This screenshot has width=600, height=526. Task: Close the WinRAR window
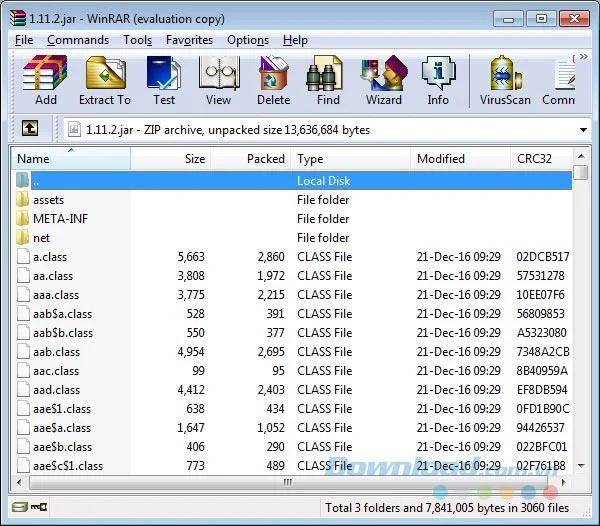[574, 18]
